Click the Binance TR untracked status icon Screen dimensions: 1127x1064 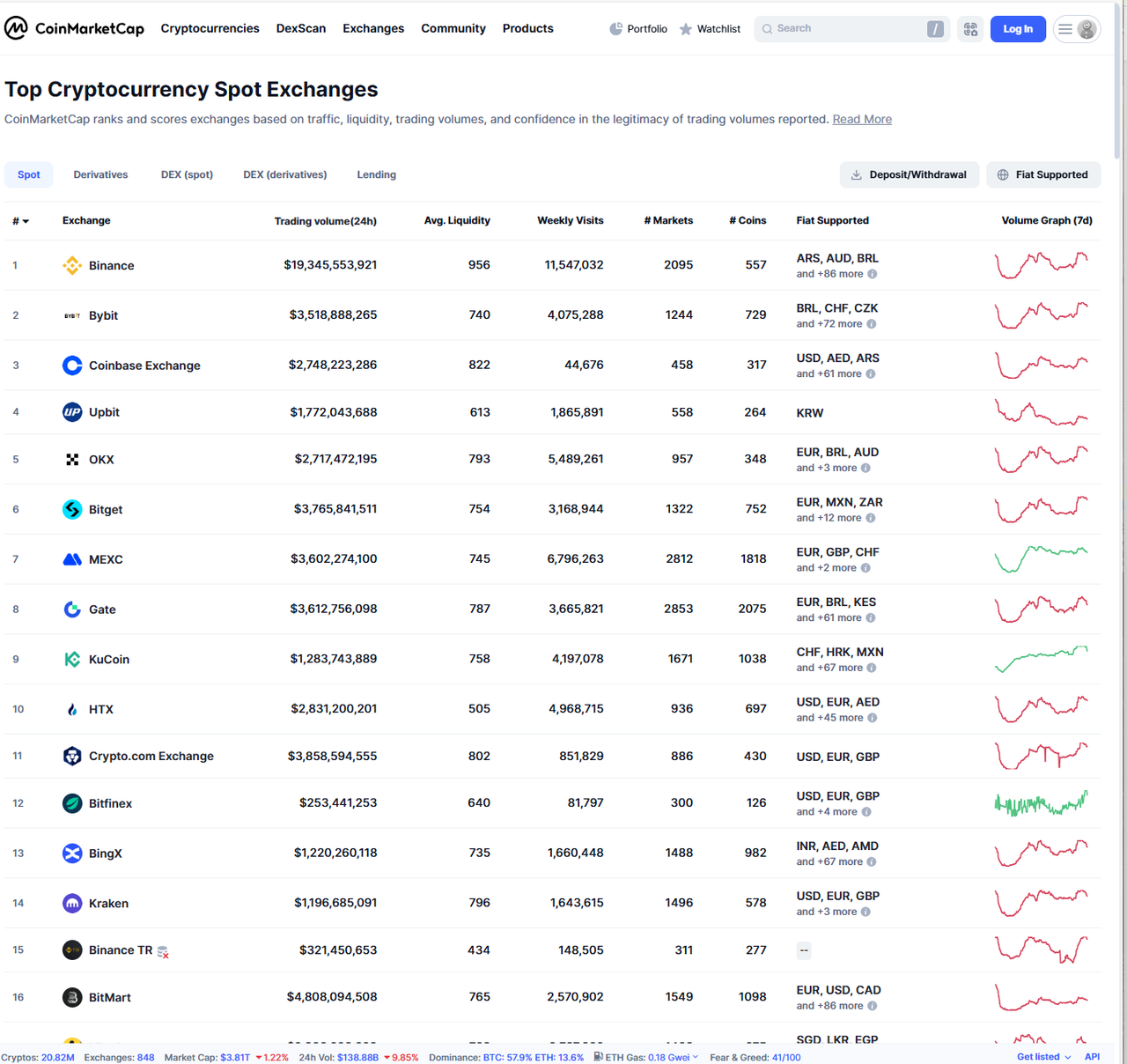point(163,951)
